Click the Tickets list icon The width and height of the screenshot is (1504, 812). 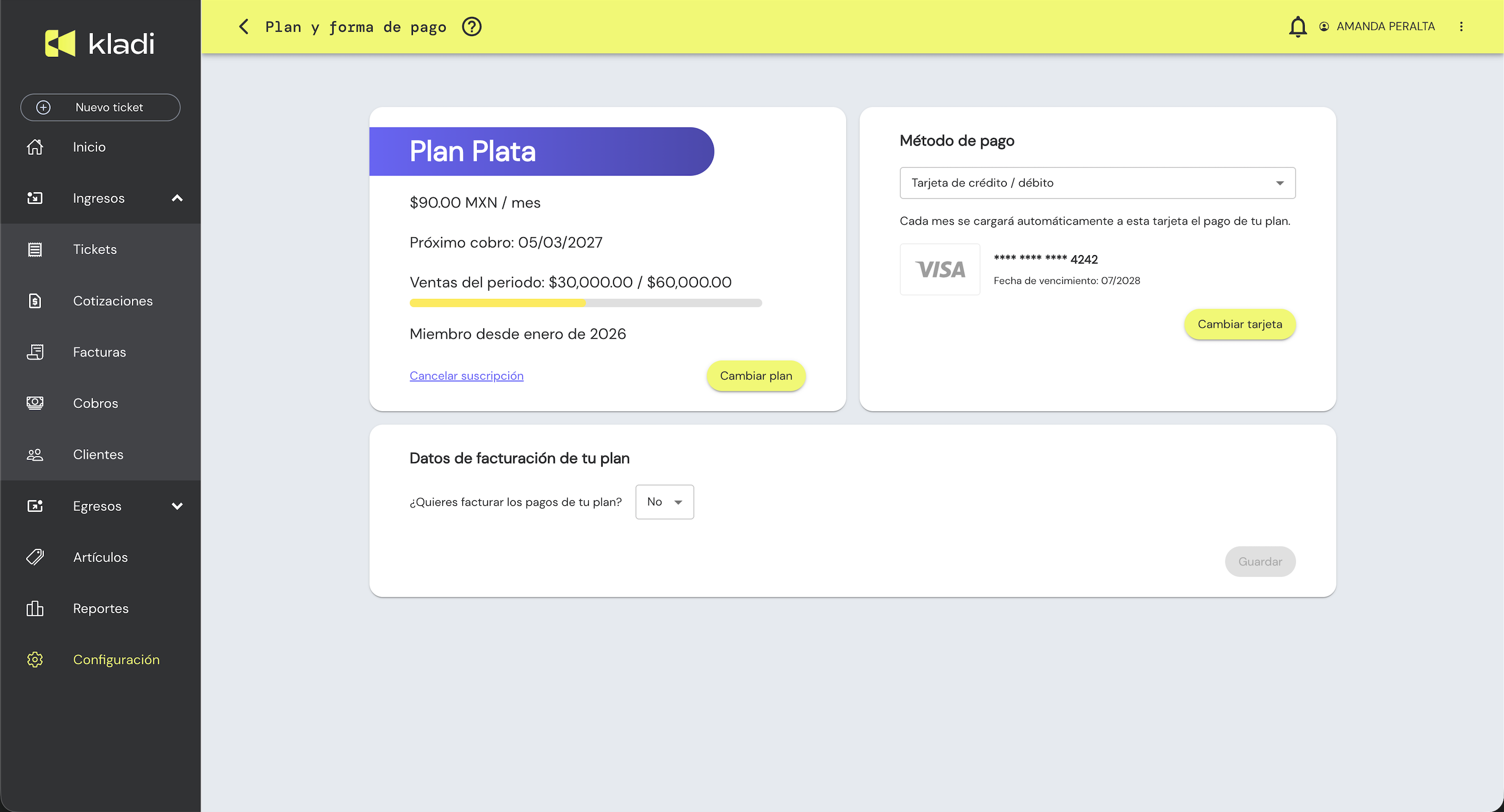tap(35, 250)
